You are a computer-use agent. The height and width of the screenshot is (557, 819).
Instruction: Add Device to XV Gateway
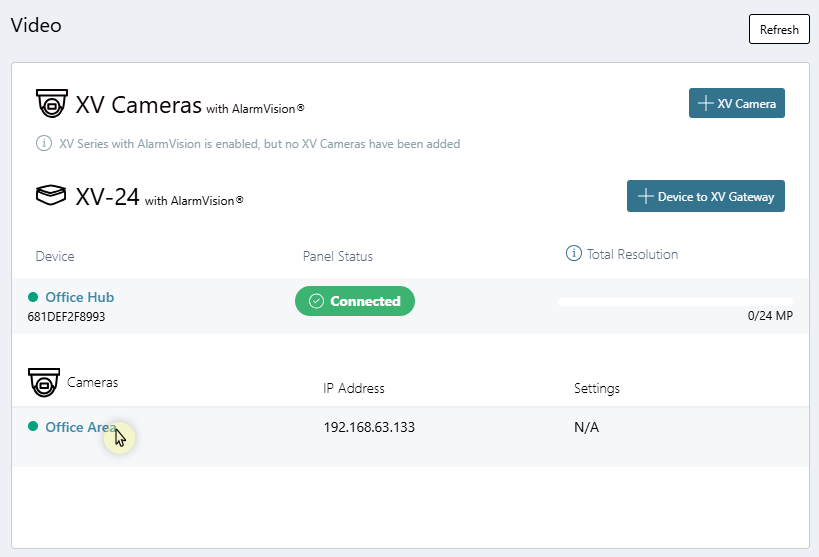(x=705, y=197)
